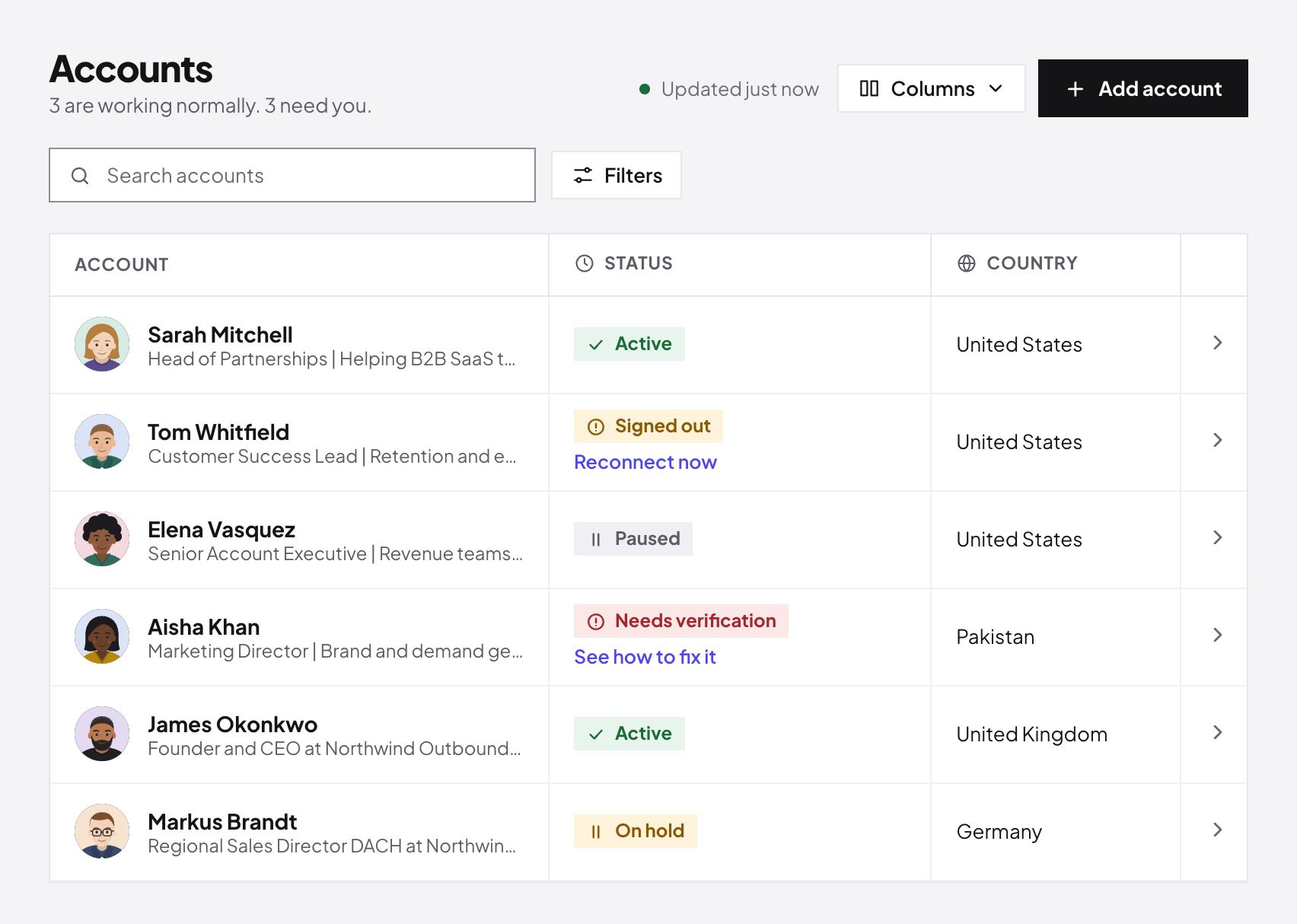Viewport: 1297px width, 924px height.
Task: Click James Okonkwo's Active status badge
Action: coord(629,734)
